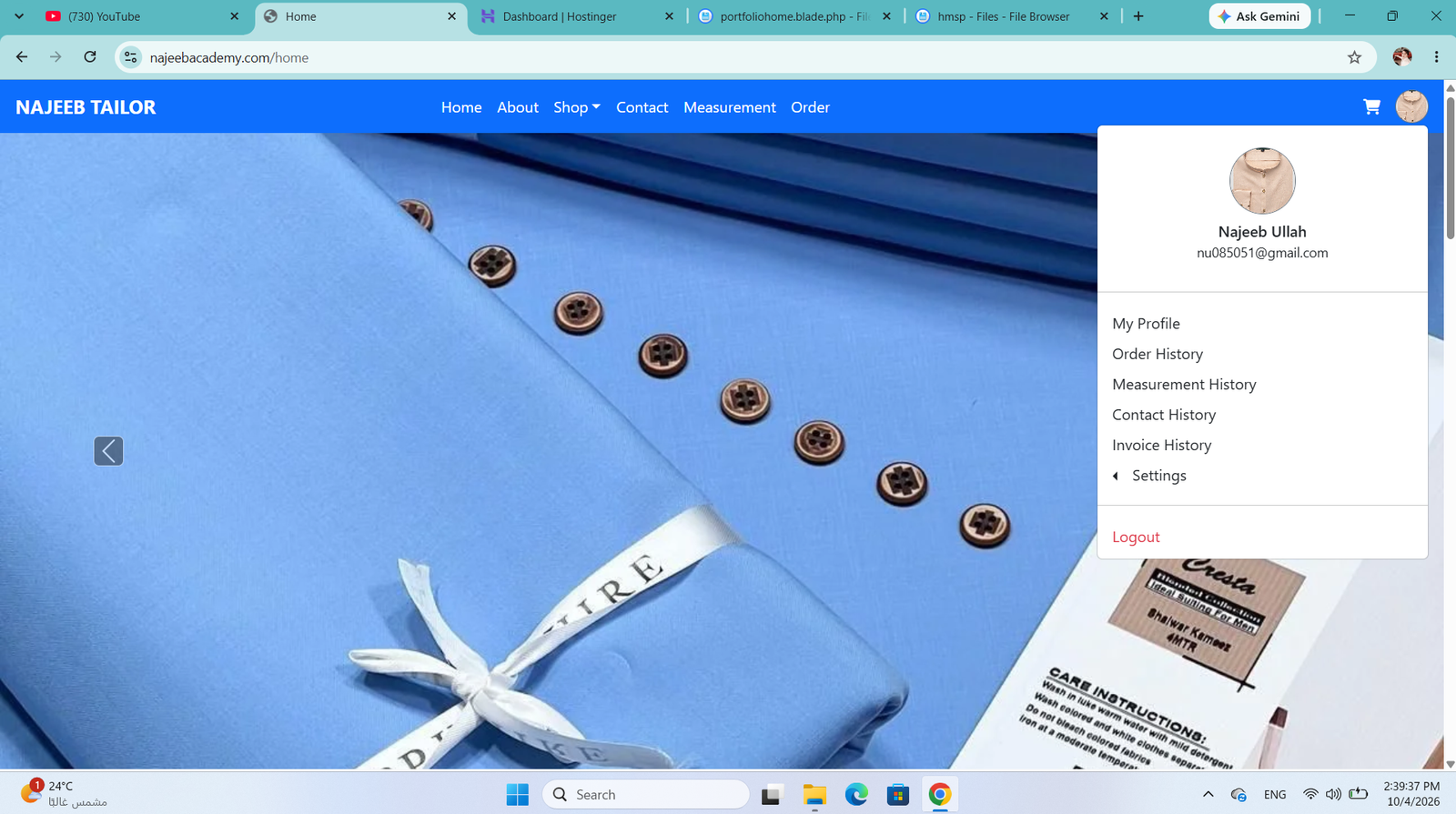Image resolution: width=1456 pixels, height=814 pixels.
Task: Open the tab search dropdown arrow
Action: [x=19, y=16]
